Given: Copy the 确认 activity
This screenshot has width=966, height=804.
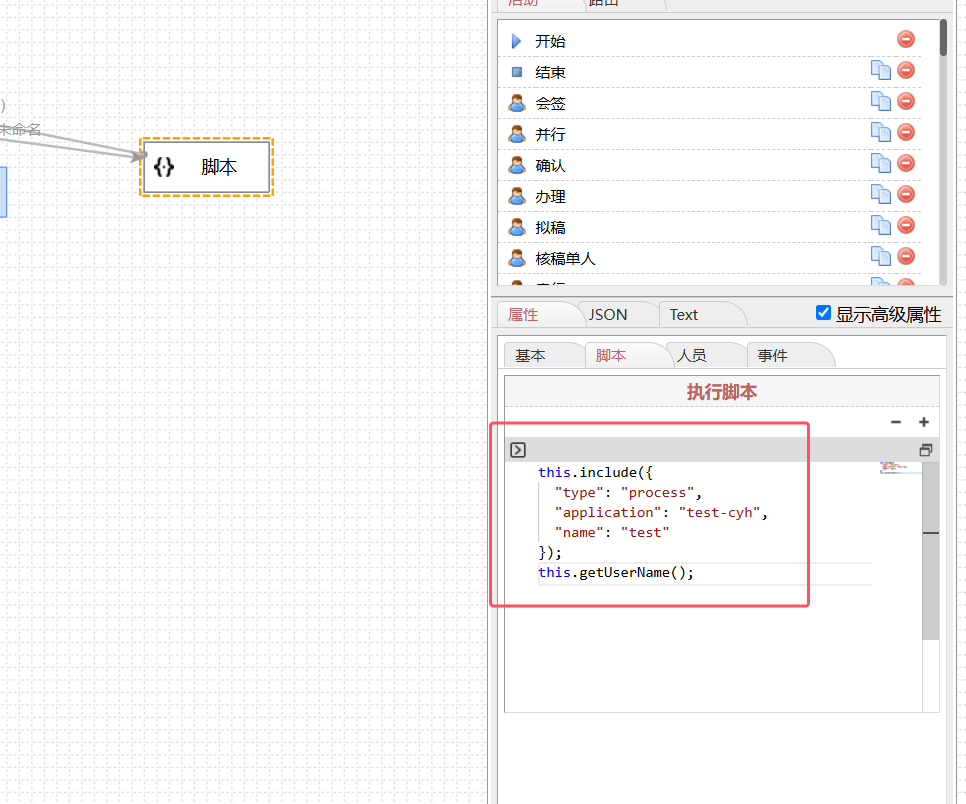Looking at the screenshot, I should pos(880,163).
